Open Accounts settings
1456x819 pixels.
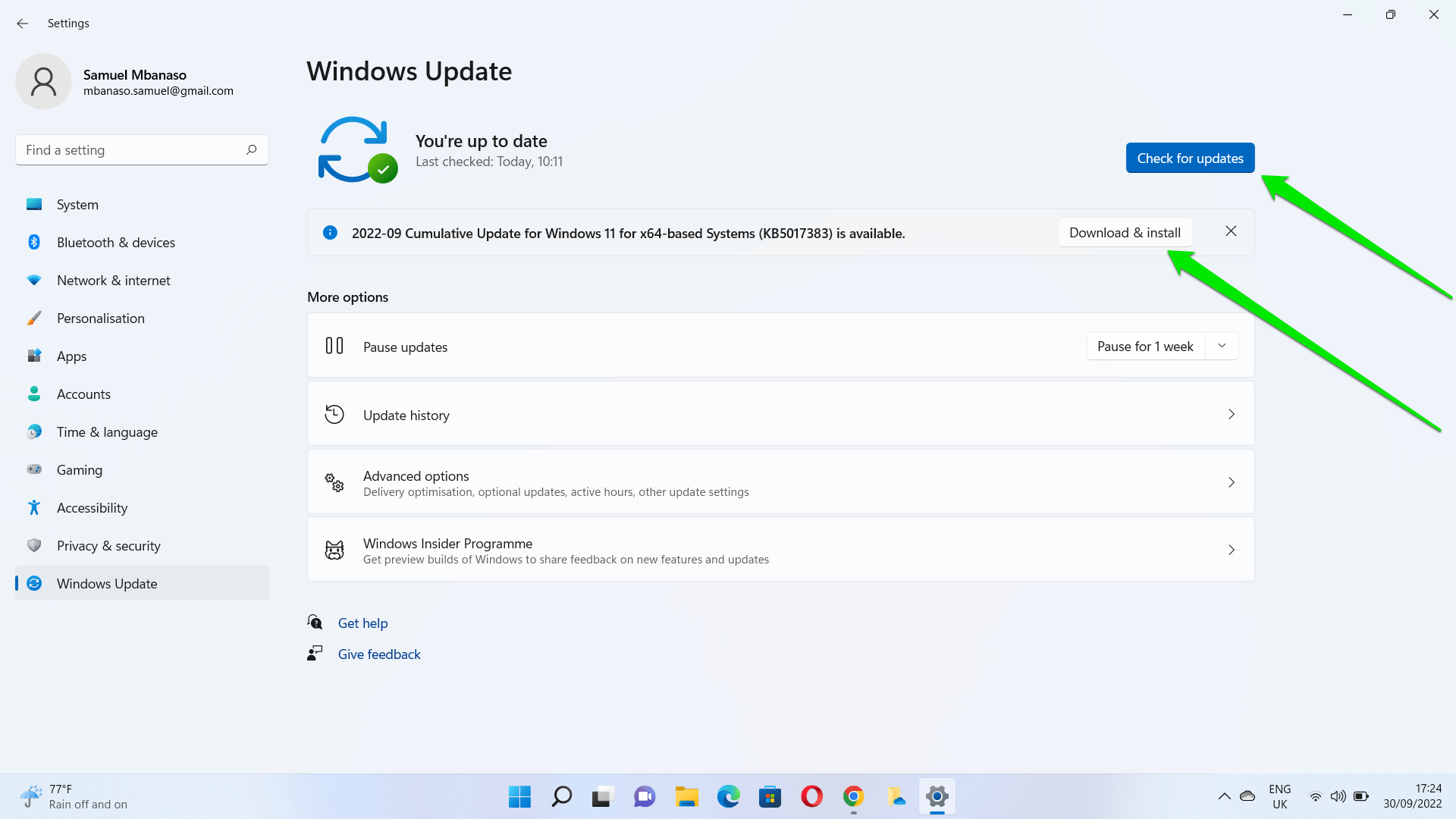pyautogui.click(x=142, y=394)
